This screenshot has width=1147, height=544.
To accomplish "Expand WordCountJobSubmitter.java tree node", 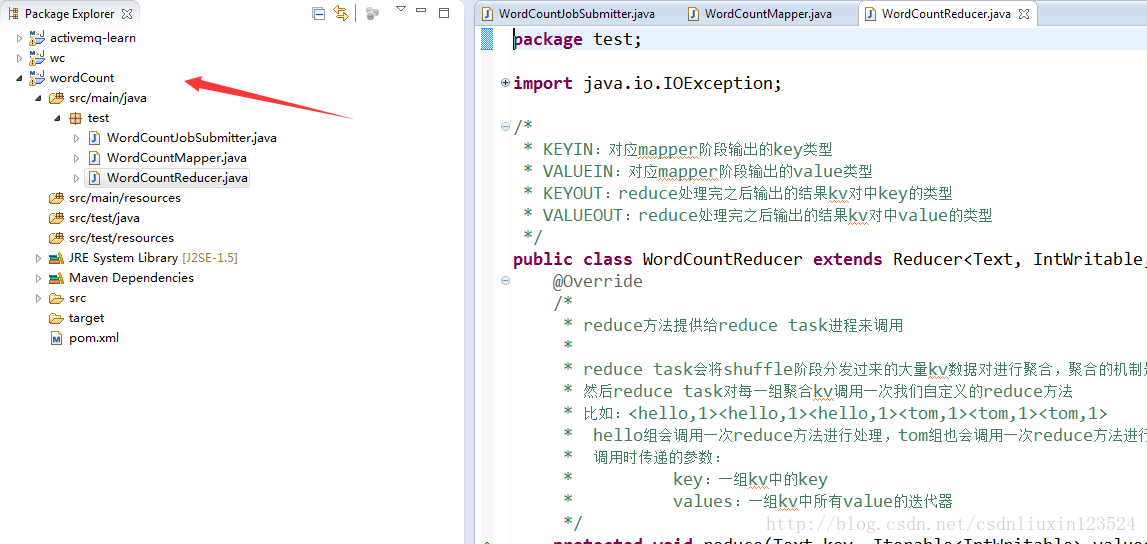I will [x=77, y=137].
